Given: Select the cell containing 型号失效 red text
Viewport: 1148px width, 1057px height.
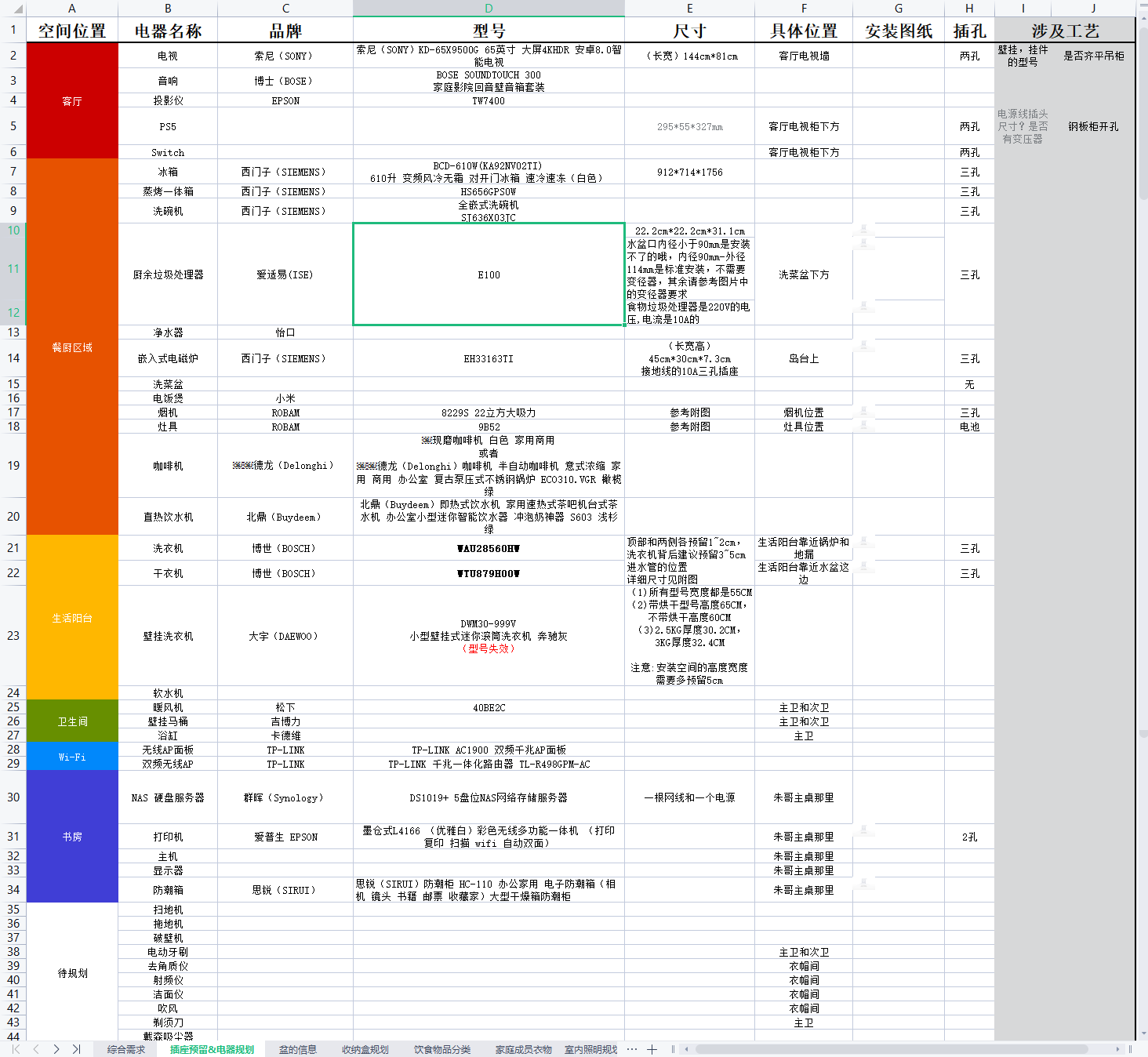Looking at the screenshot, I should pyautogui.click(x=489, y=636).
